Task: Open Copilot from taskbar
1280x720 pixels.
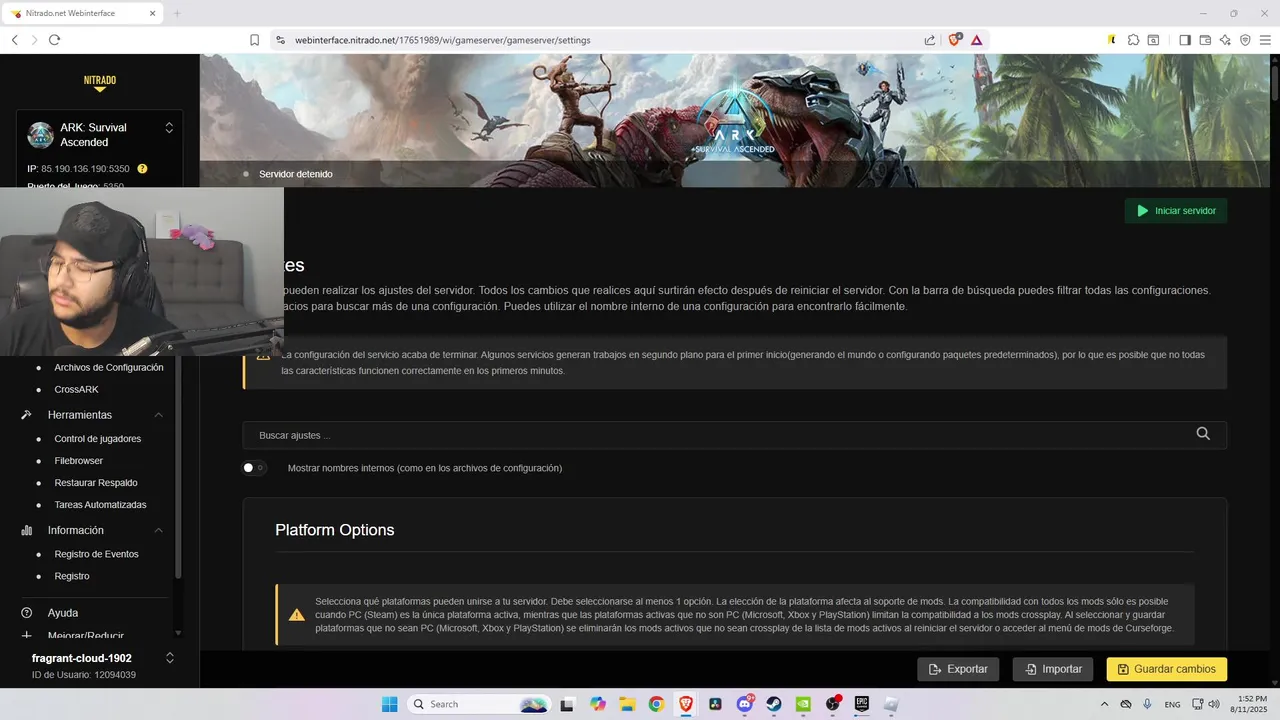Action: tap(598, 704)
